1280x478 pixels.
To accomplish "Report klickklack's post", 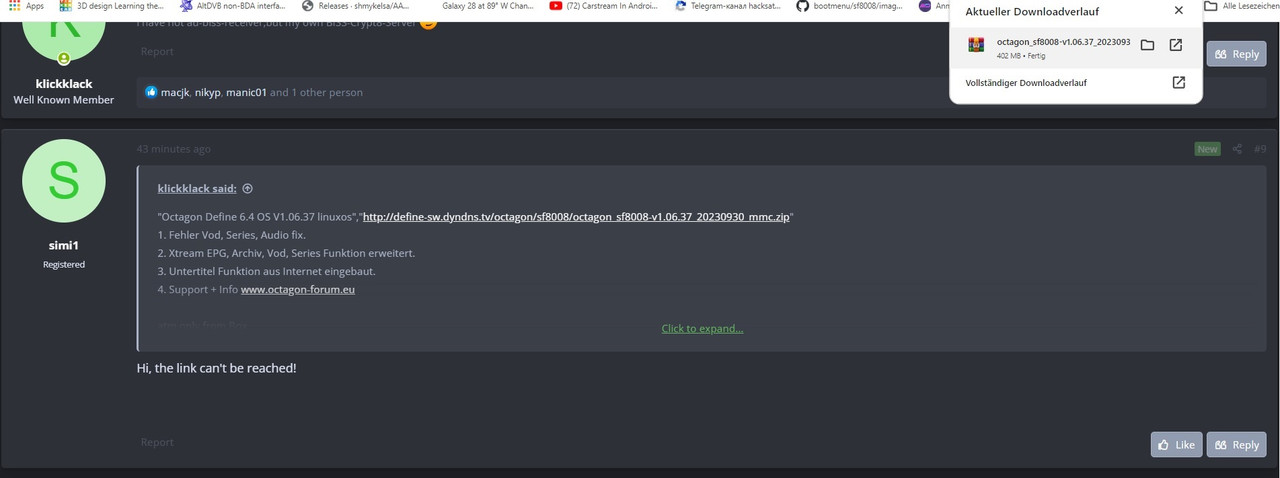I will (157, 51).
